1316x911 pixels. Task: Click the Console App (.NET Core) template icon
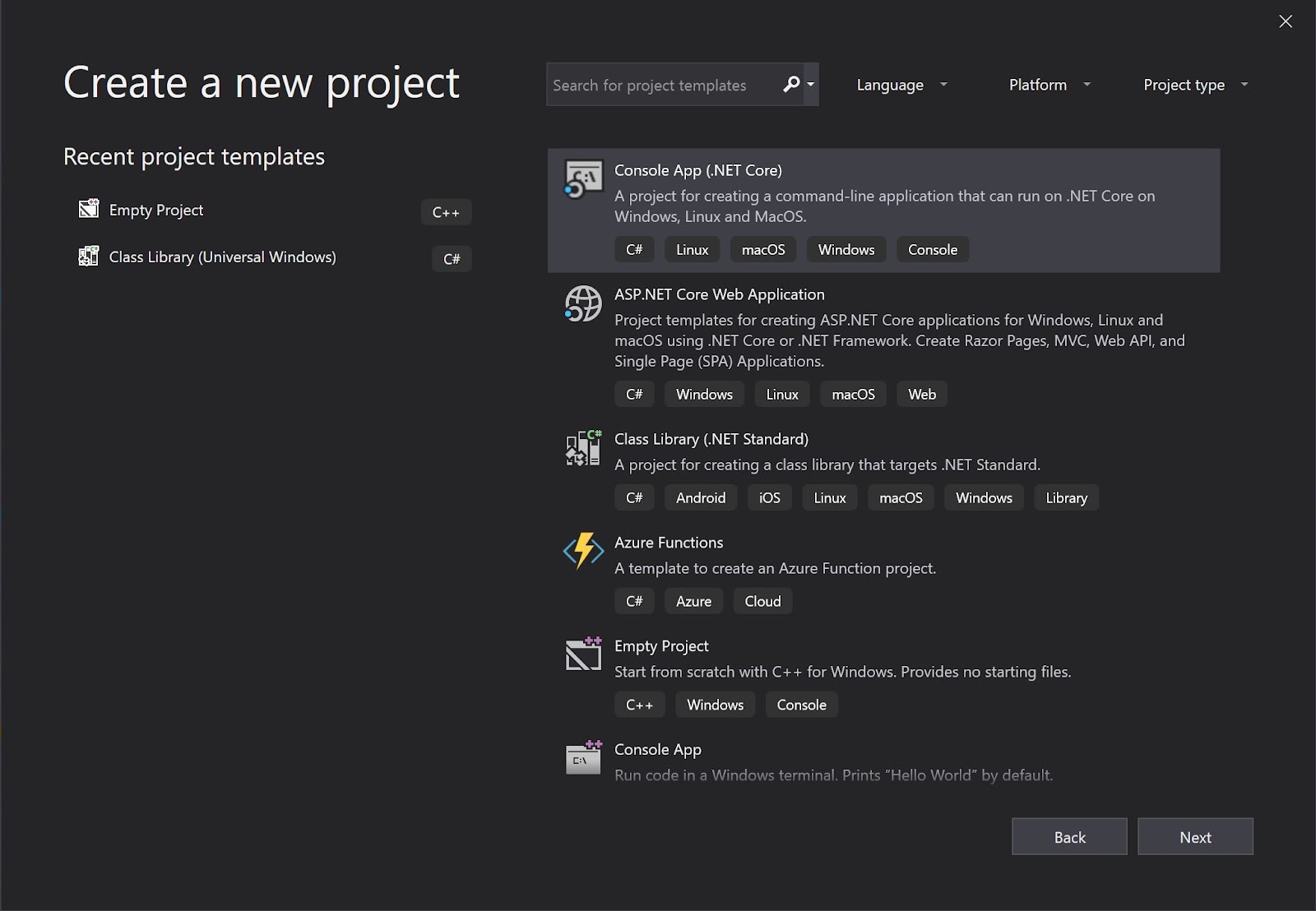click(583, 179)
